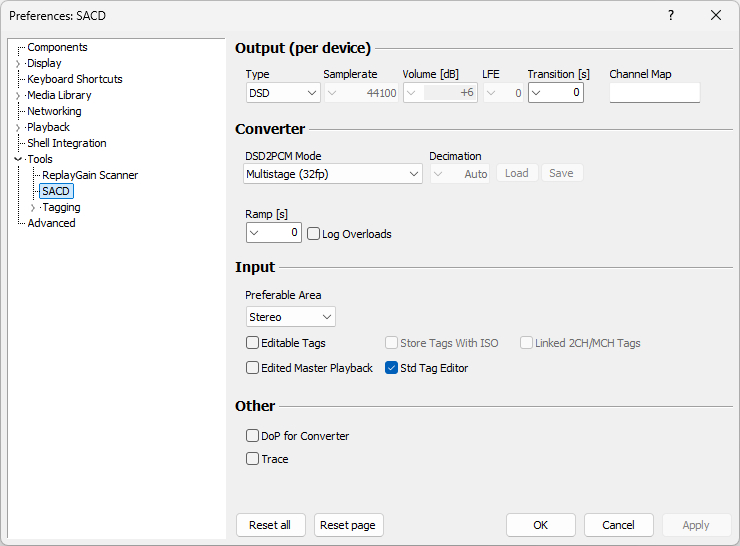Open the output Type dropdown showing DSD
The height and width of the screenshot is (546, 740).
[283, 93]
